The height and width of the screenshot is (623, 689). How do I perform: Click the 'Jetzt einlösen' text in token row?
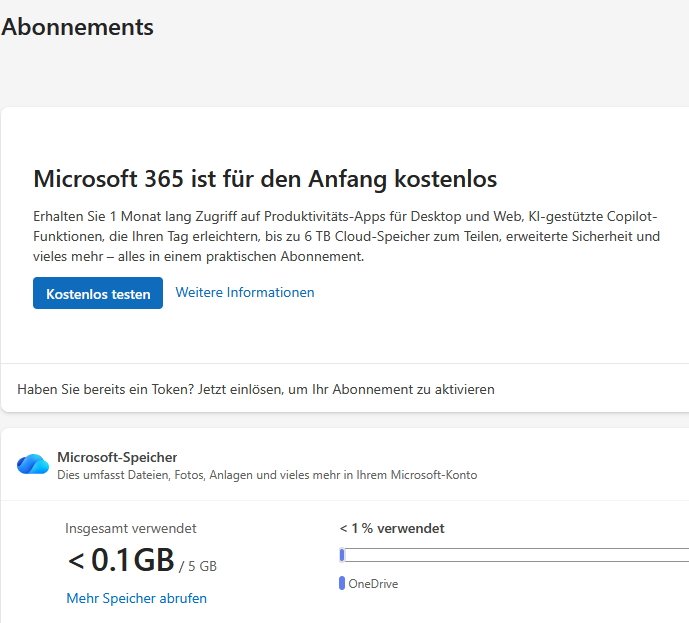[x=240, y=389]
